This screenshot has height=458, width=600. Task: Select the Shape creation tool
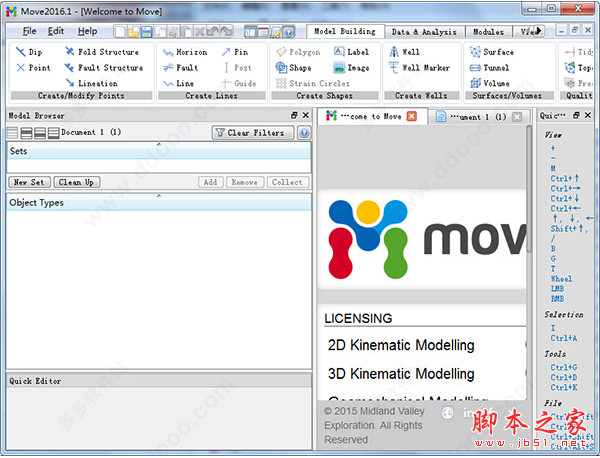coord(293,68)
